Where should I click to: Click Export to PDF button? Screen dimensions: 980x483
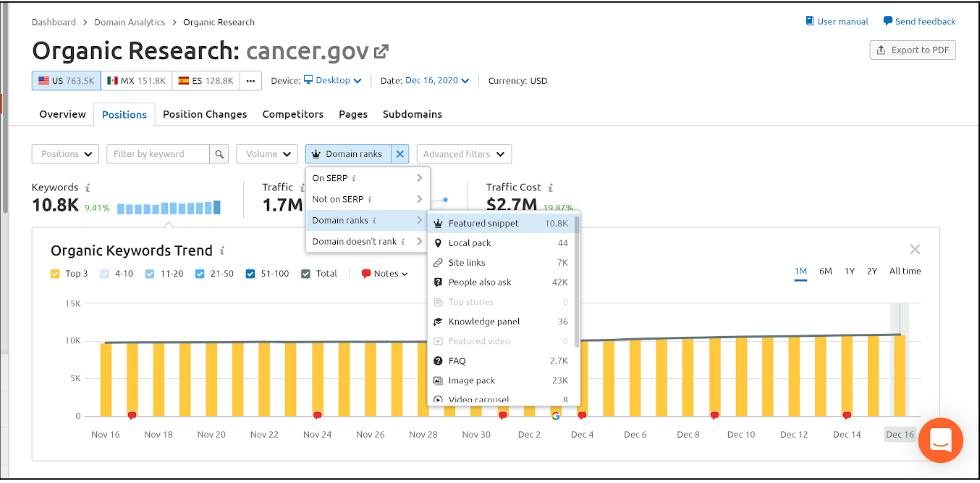pyautogui.click(x=912, y=50)
